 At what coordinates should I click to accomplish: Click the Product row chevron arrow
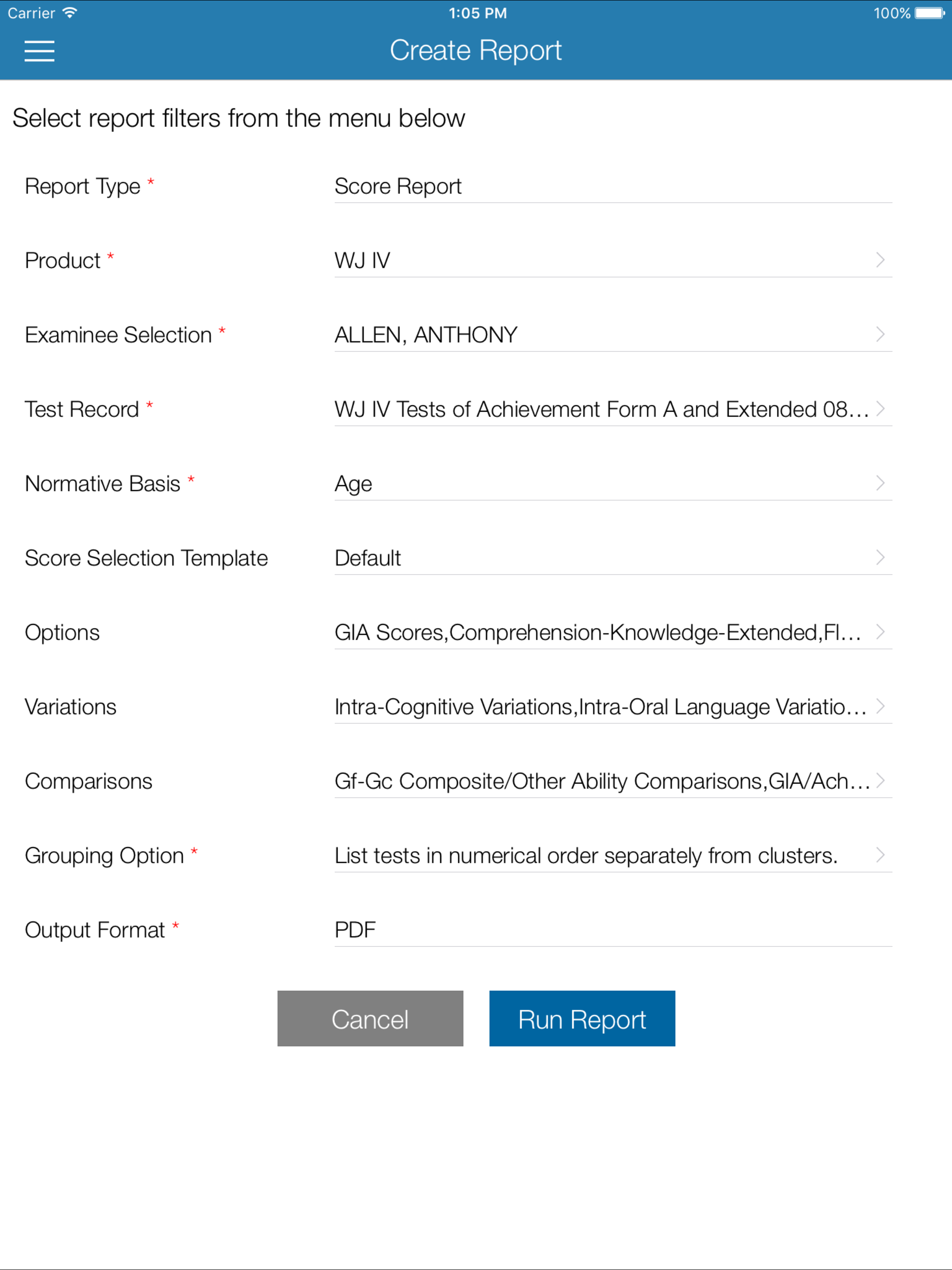(879, 260)
